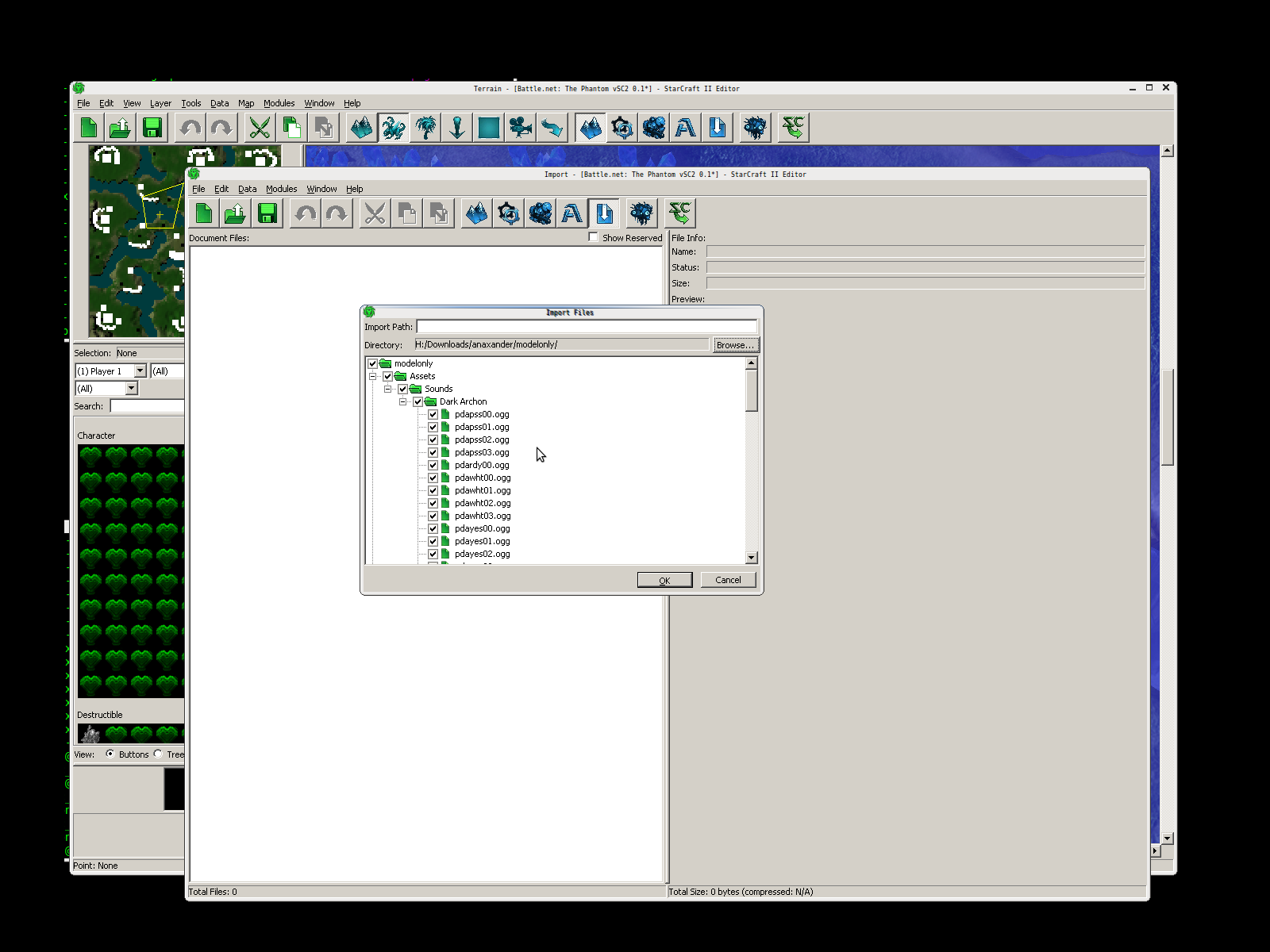Select the palm tree doodads icon
Viewport: 1270px width, 952px height.
[x=425, y=128]
